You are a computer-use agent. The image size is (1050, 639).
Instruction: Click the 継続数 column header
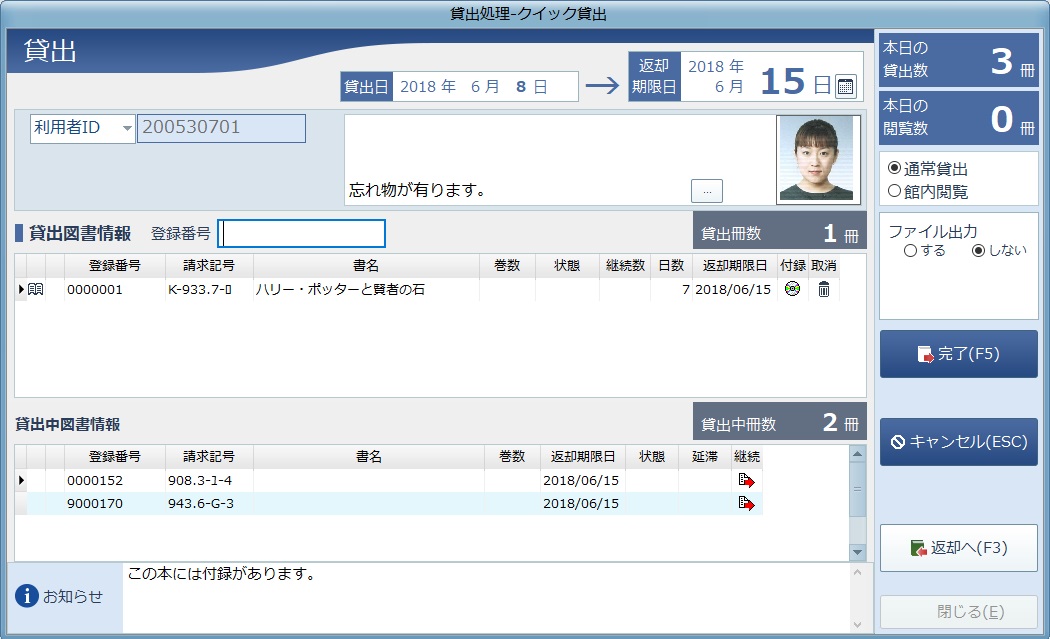(x=625, y=265)
